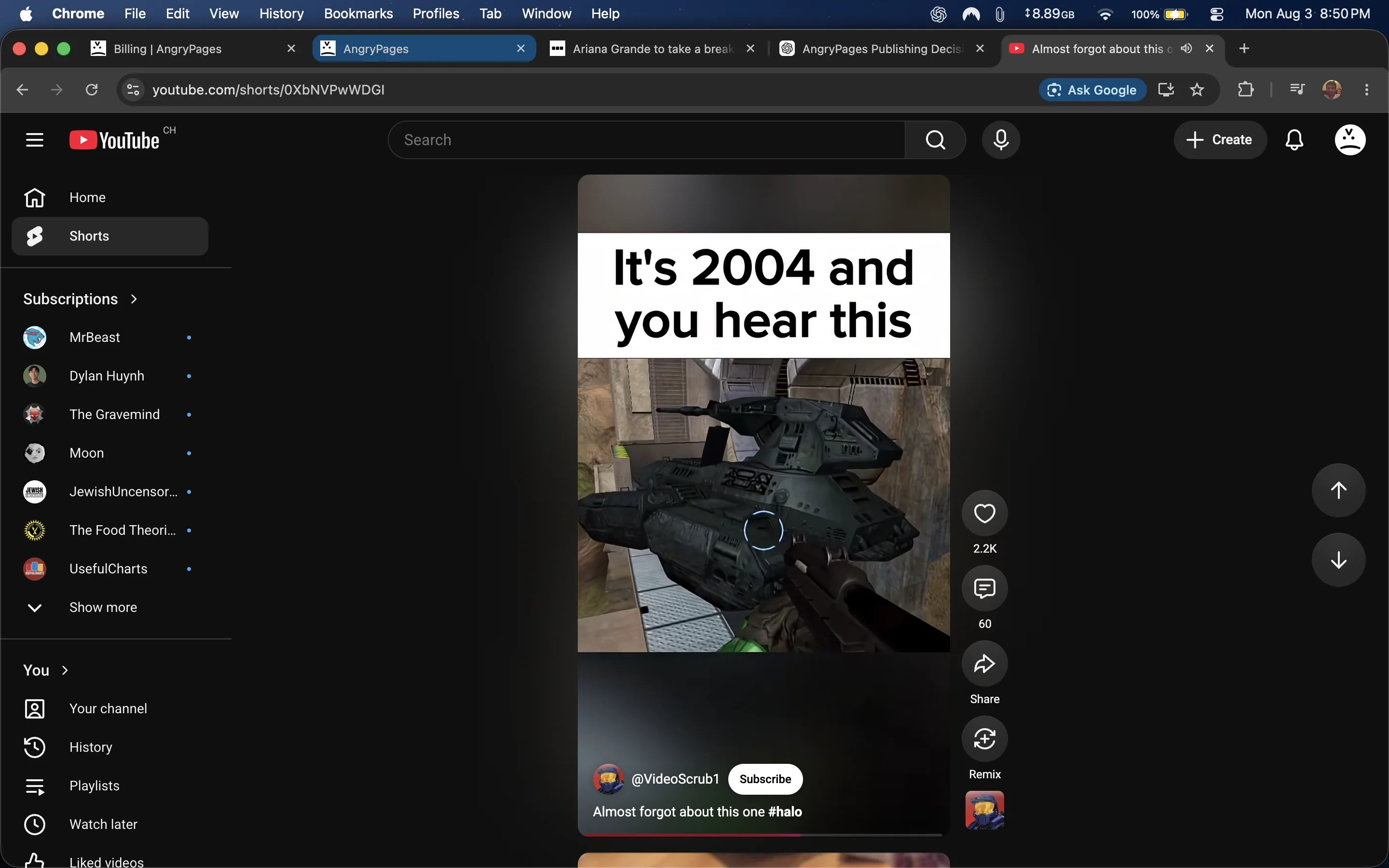Image resolution: width=1389 pixels, height=868 pixels.
Task: Open Playlists in the sidebar
Action: 109,786
